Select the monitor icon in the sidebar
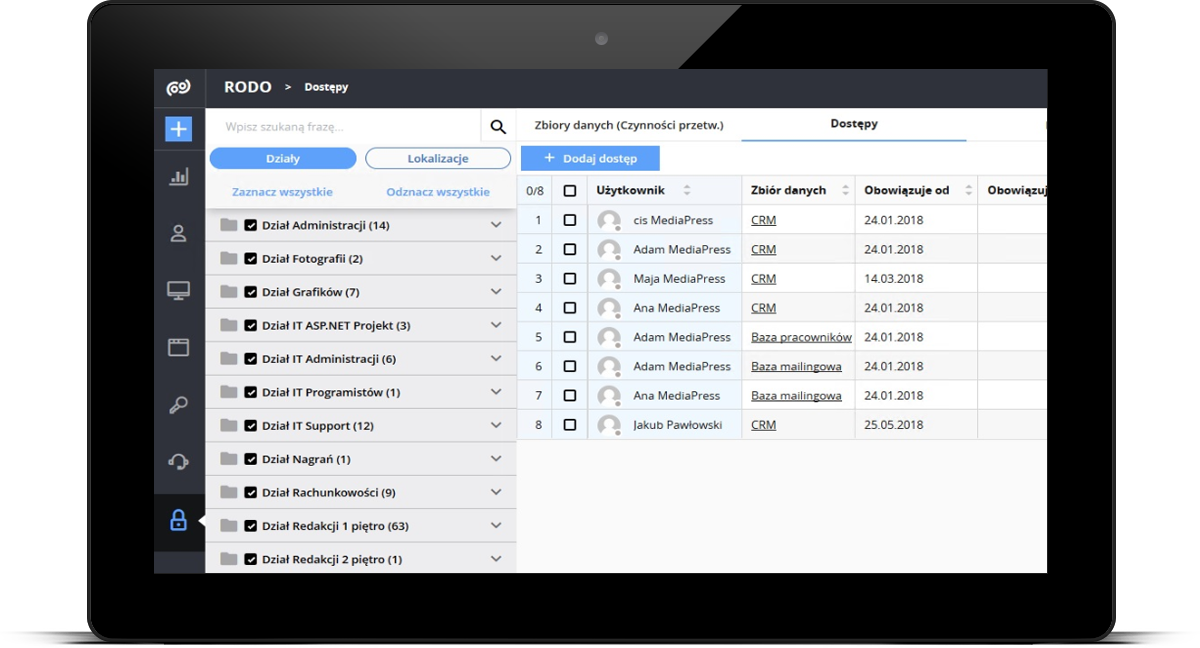Viewport: 1200px width, 648px height. click(179, 291)
